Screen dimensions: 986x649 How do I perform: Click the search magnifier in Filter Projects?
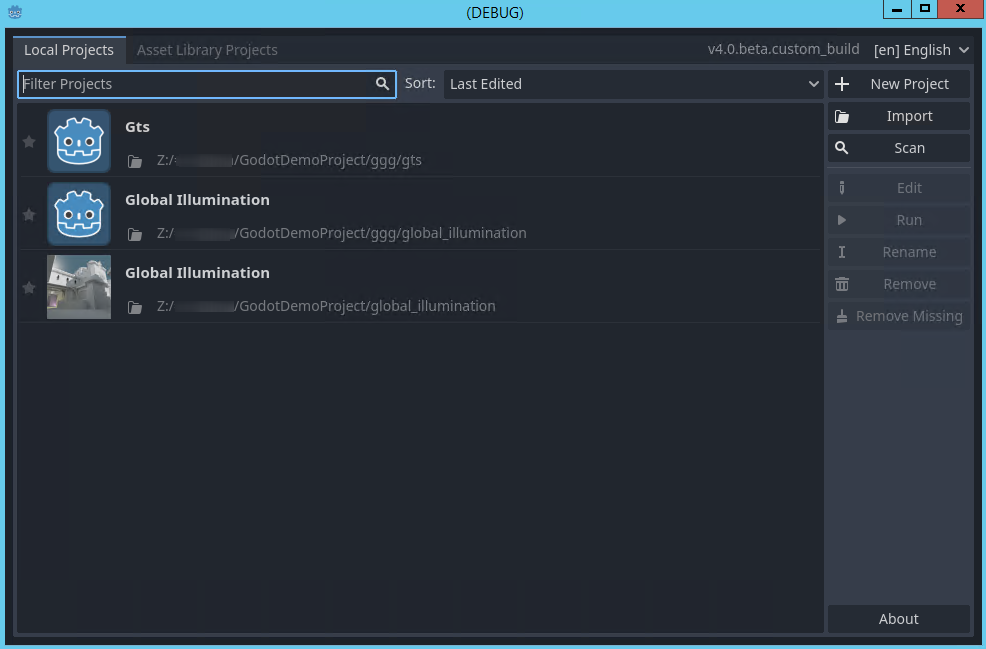(382, 84)
